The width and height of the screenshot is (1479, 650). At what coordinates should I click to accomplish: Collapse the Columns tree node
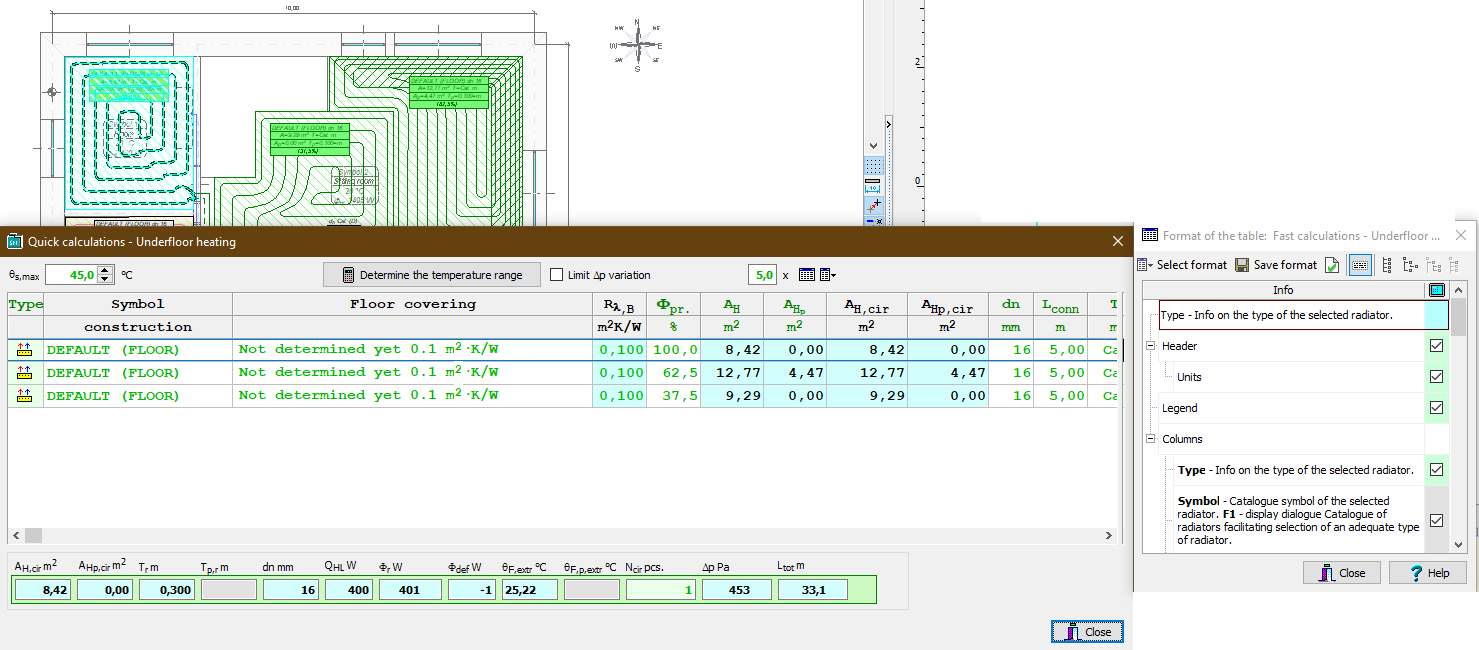(1149, 439)
